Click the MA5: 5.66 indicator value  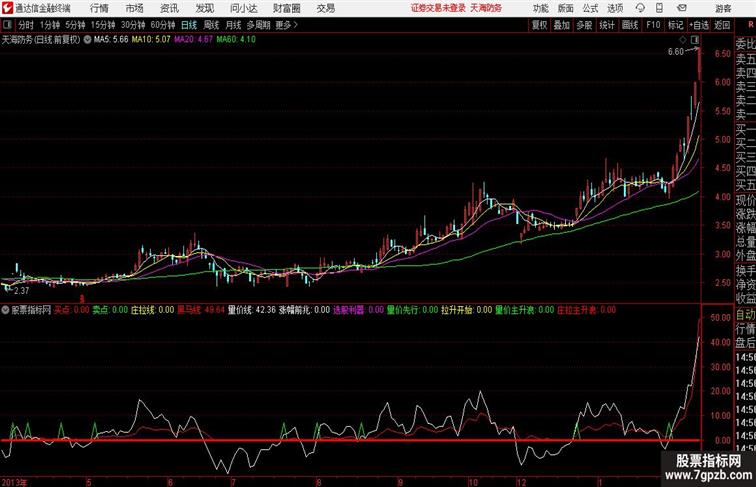pyautogui.click(x=111, y=40)
